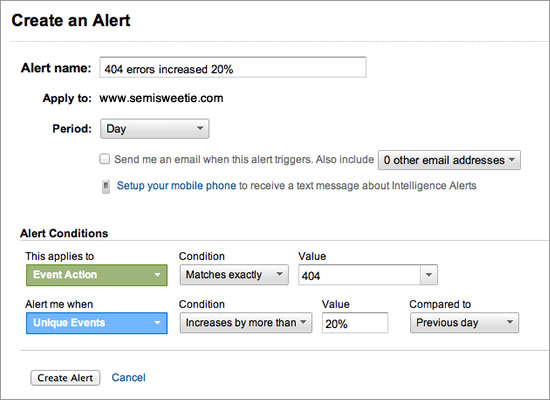This screenshot has width=550, height=400.
Task: Click into the 404 value input field
Action: click(x=360, y=275)
